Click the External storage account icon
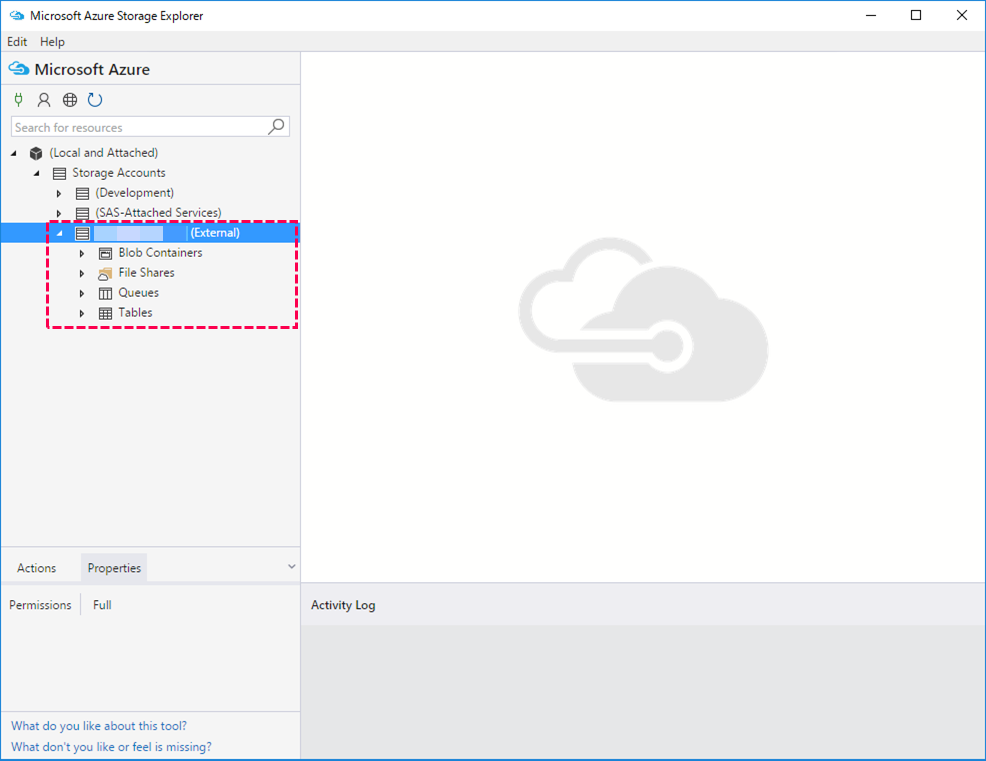 (82, 233)
